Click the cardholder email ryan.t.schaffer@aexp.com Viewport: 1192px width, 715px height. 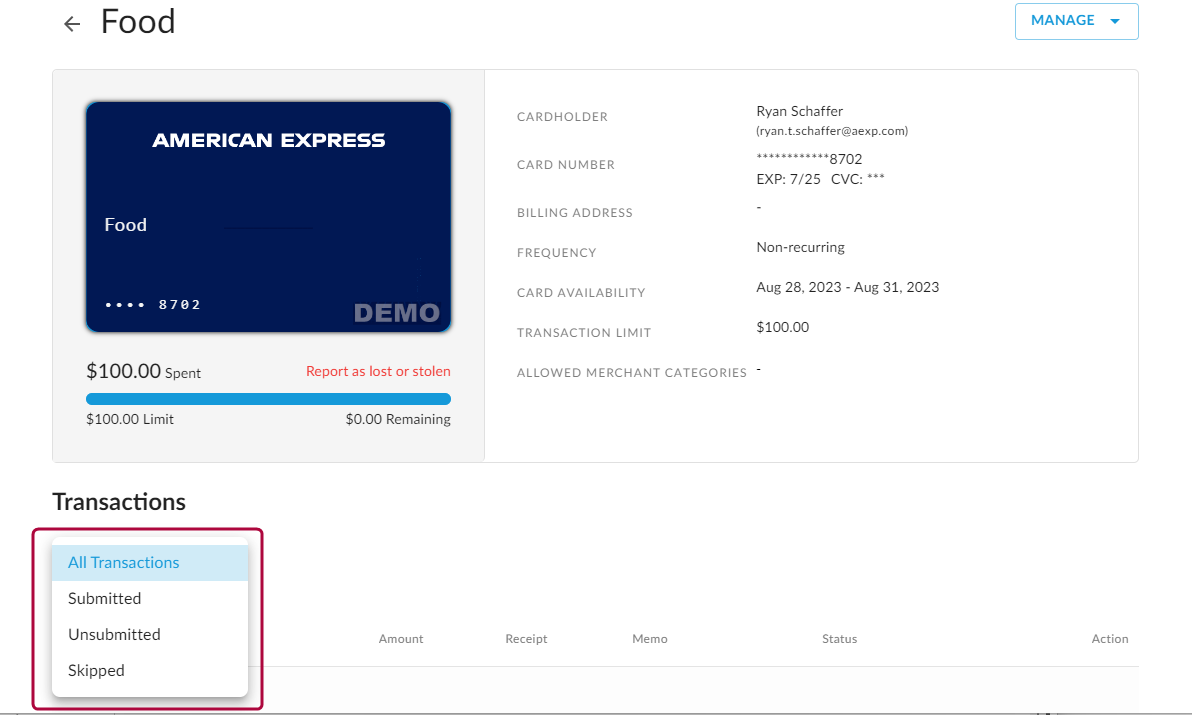point(832,131)
